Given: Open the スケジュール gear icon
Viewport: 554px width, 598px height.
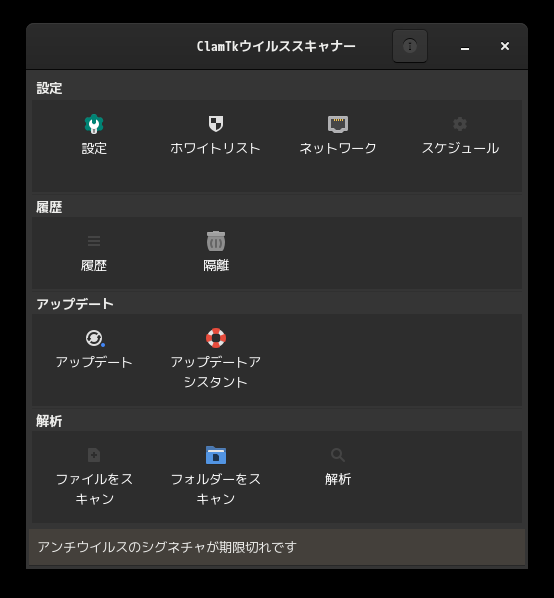Looking at the screenshot, I should 460,124.
